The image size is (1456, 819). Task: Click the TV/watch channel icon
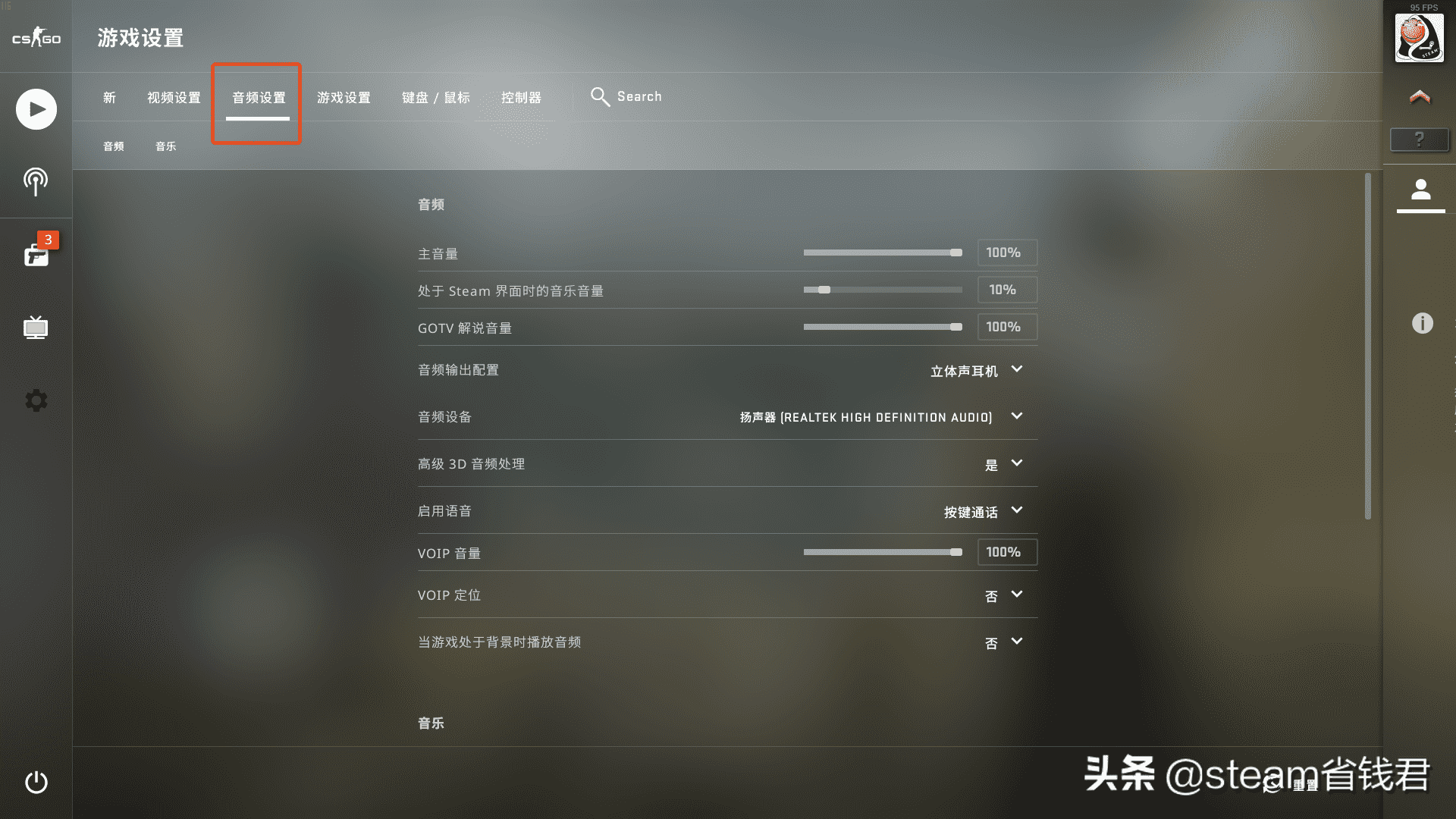coord(35,327)
